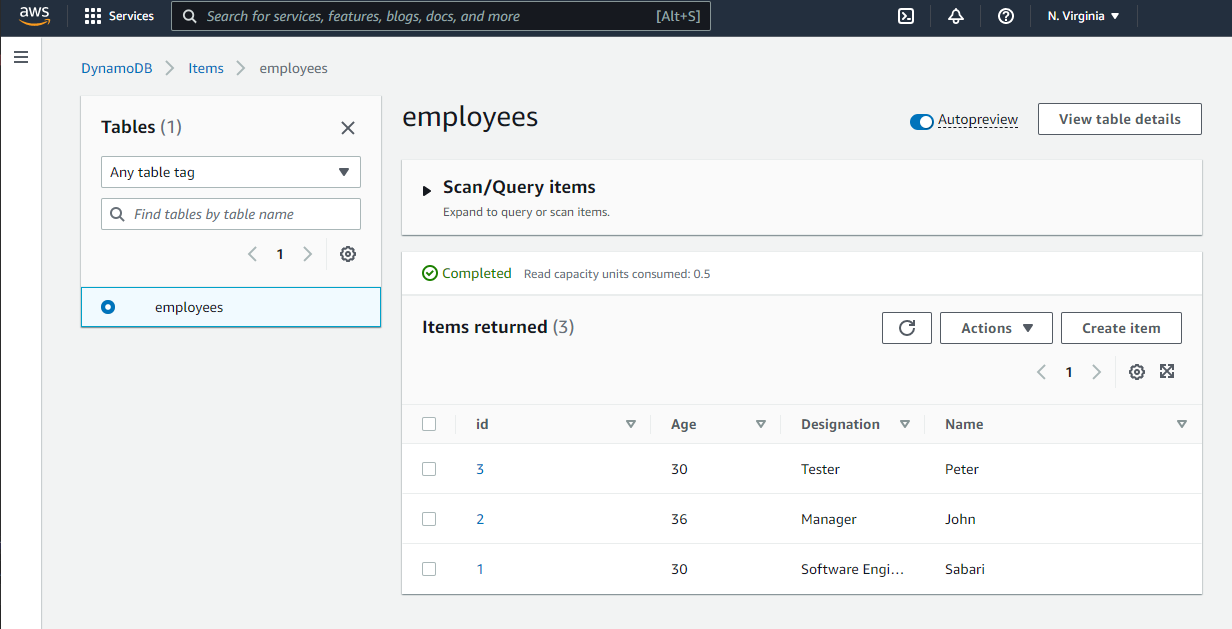Click the age value 36

click(x=679, y=519)
